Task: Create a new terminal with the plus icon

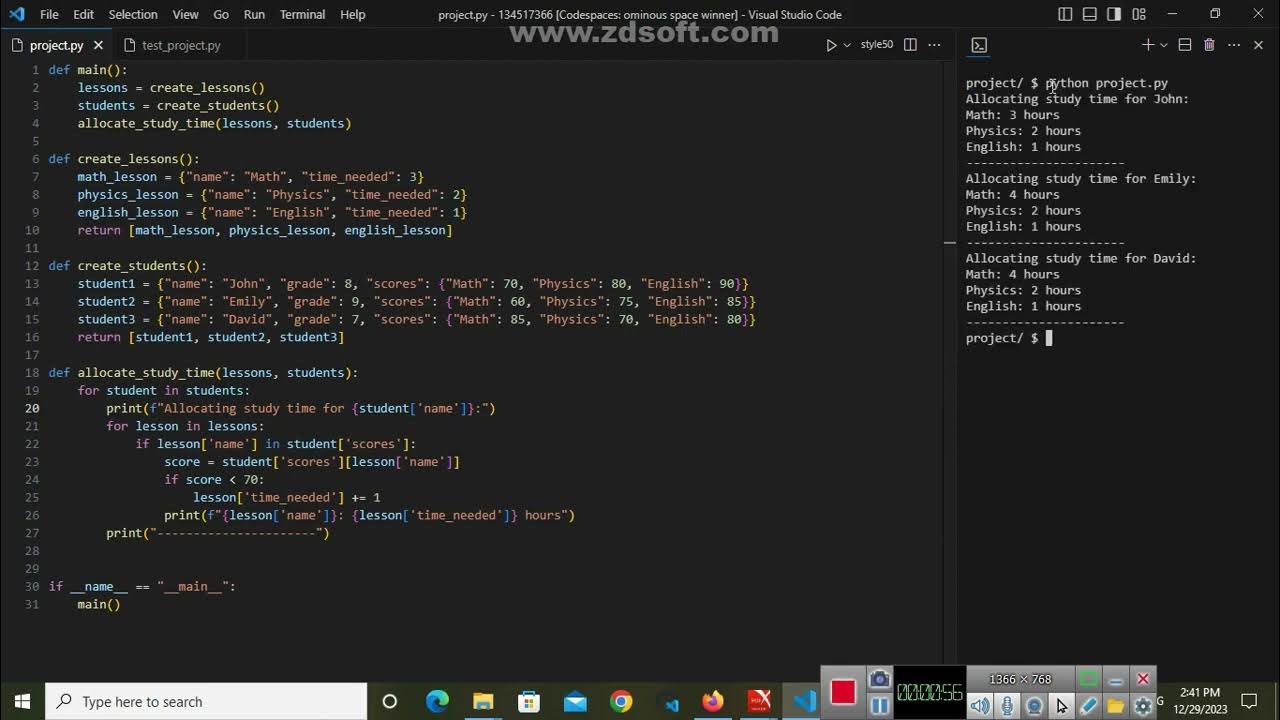Action: coord(1148,45)
